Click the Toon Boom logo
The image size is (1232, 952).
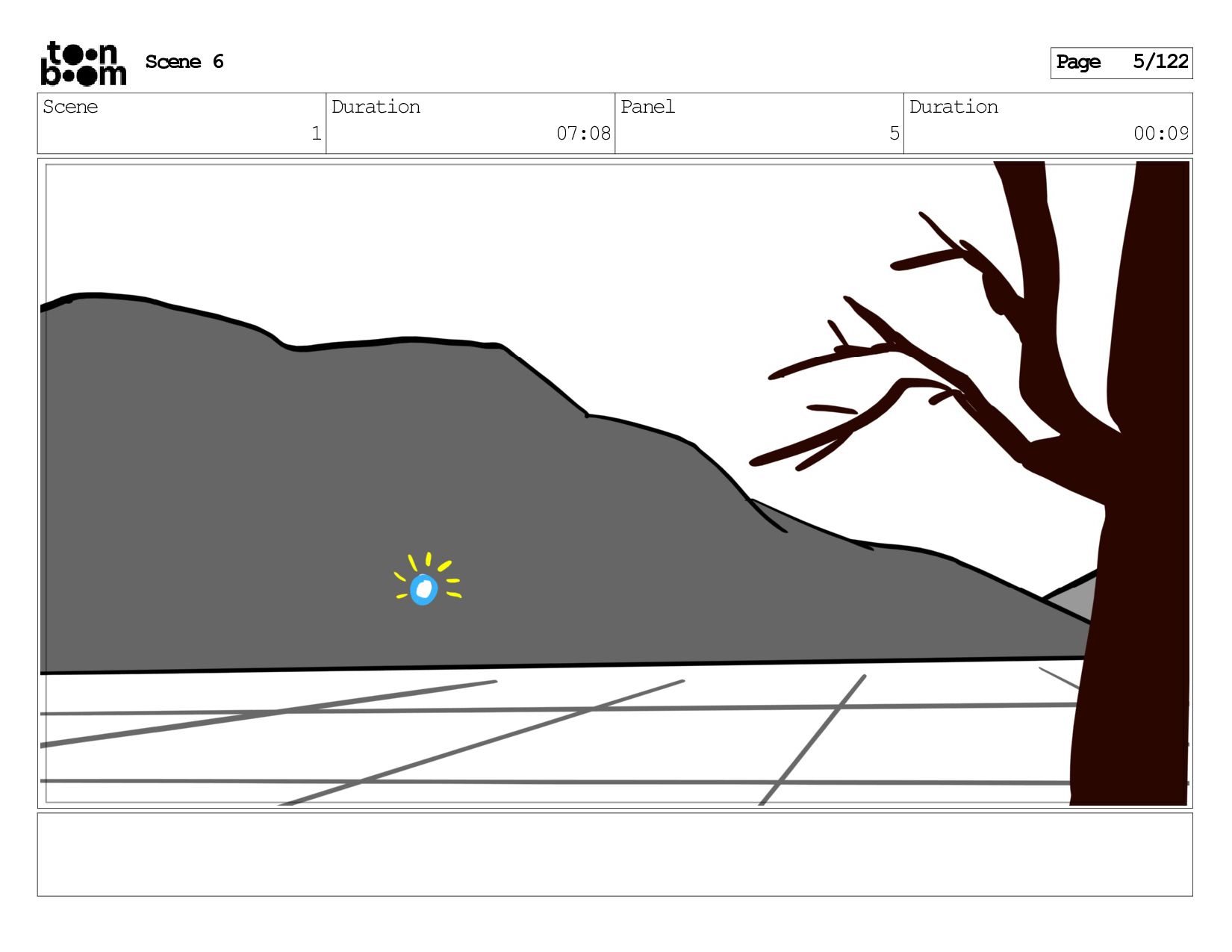click(83, 63)
